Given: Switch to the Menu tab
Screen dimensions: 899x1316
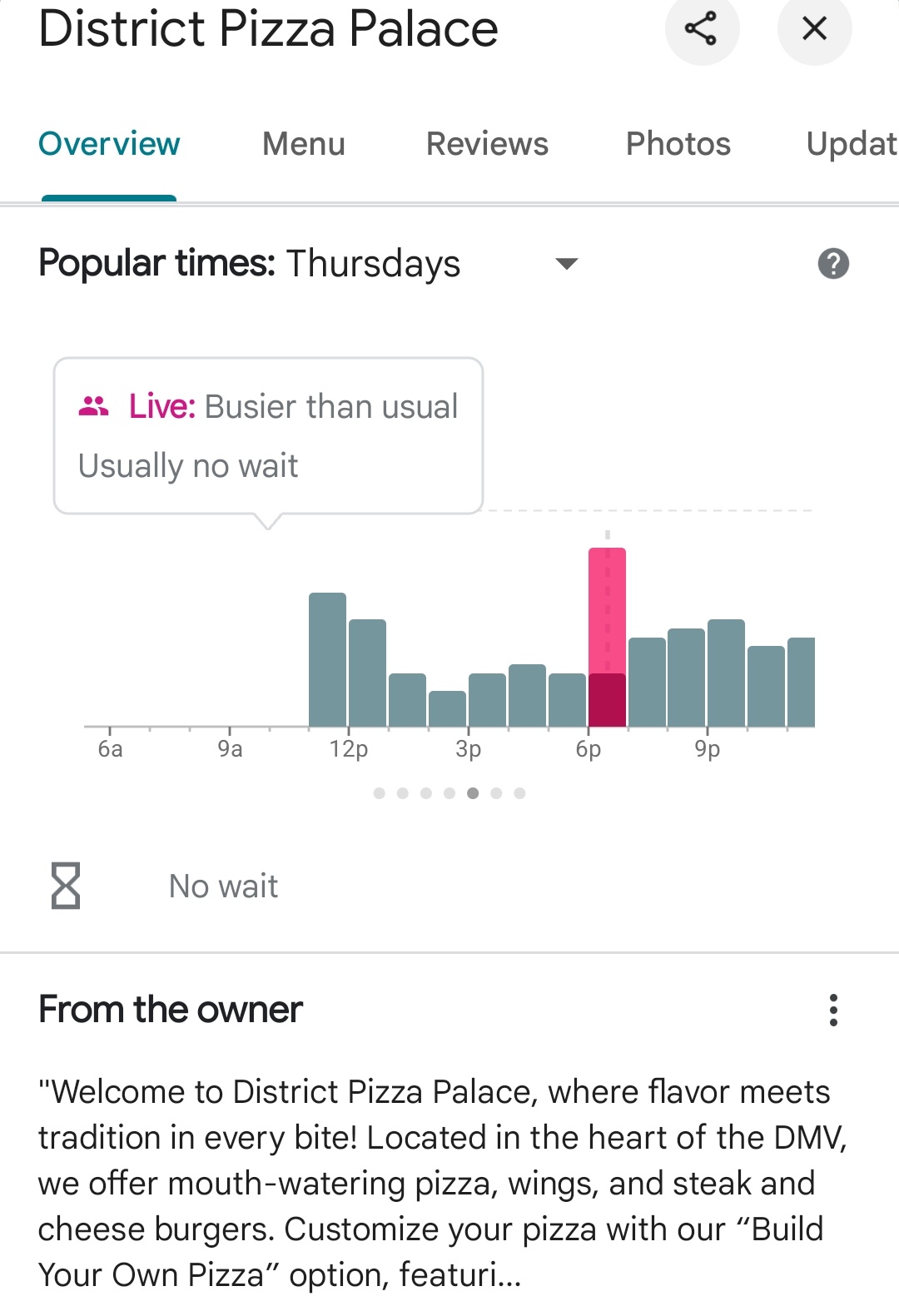Looking at the screenshot, I should point(304,144).
